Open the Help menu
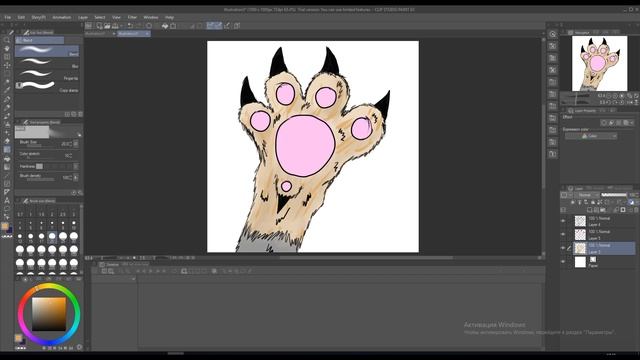The image size is (640, 360). click(x=169, y=18)
